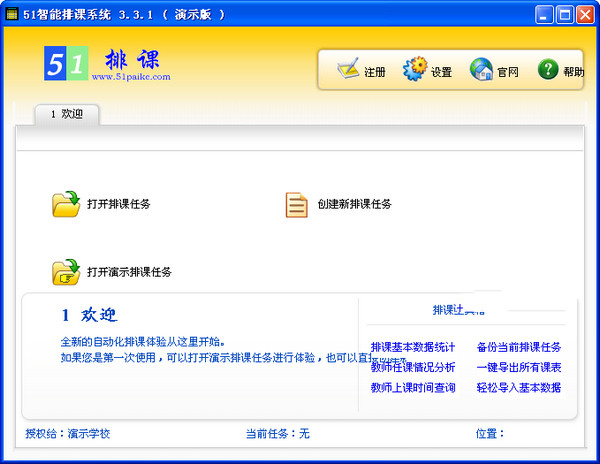This screenshot has width=600, height=464.
Task: Click the 官网 globe house icon
Action: pos(481,69)
